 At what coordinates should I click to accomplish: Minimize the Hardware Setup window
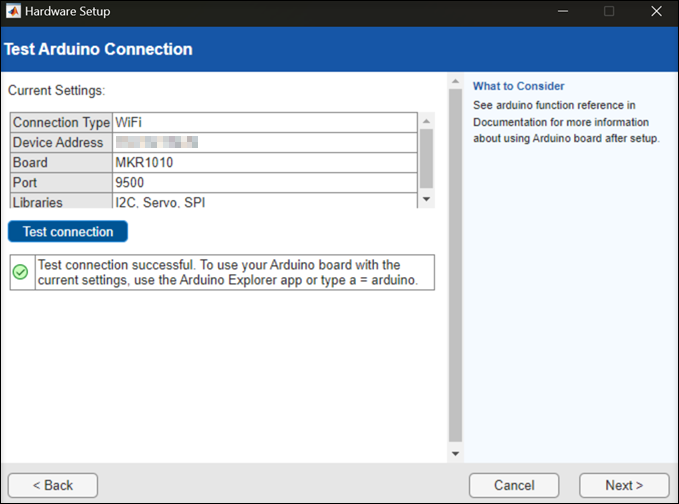[x=563, y=12]
